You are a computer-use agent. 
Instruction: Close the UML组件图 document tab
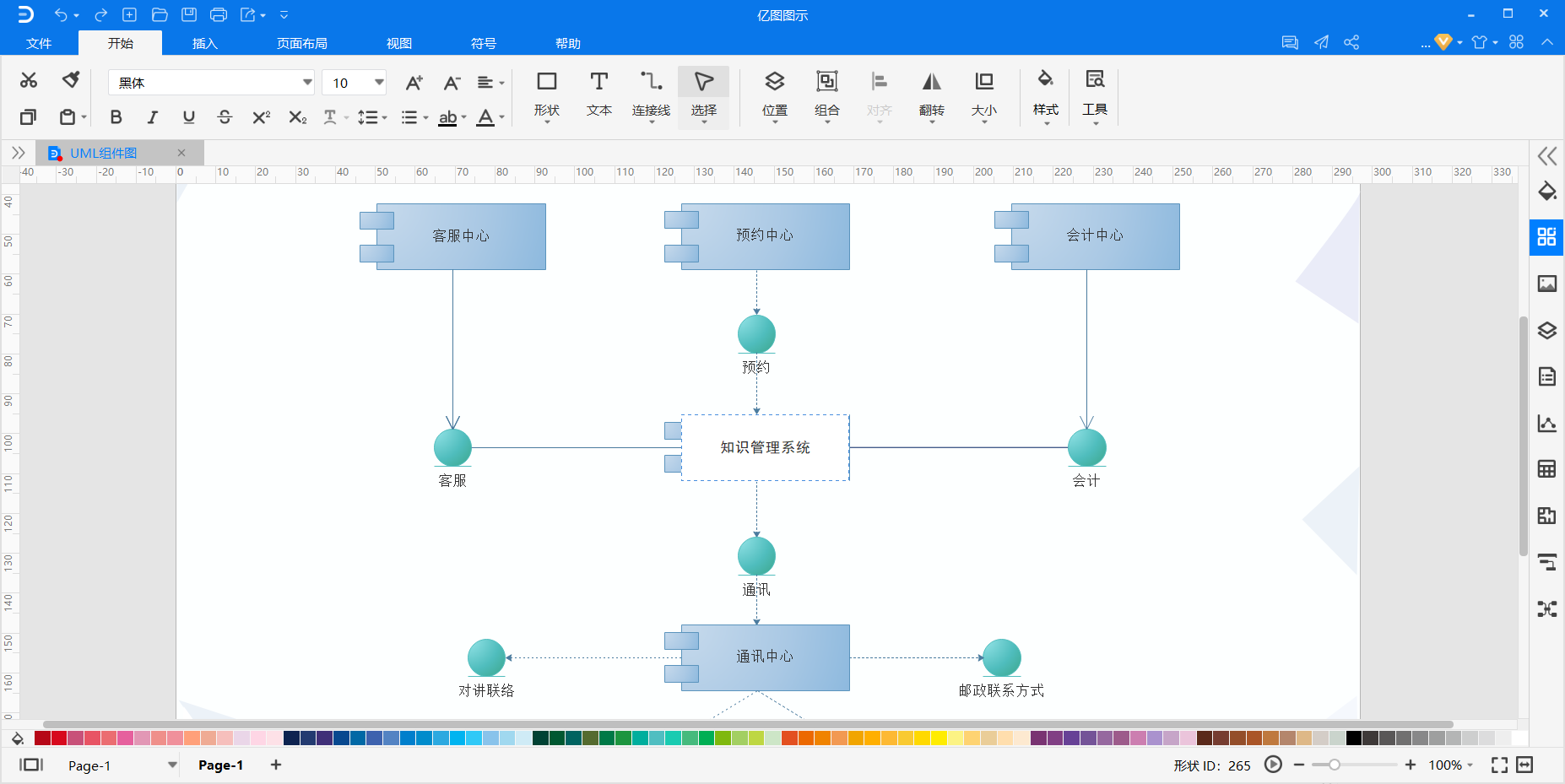click(181, 153)
